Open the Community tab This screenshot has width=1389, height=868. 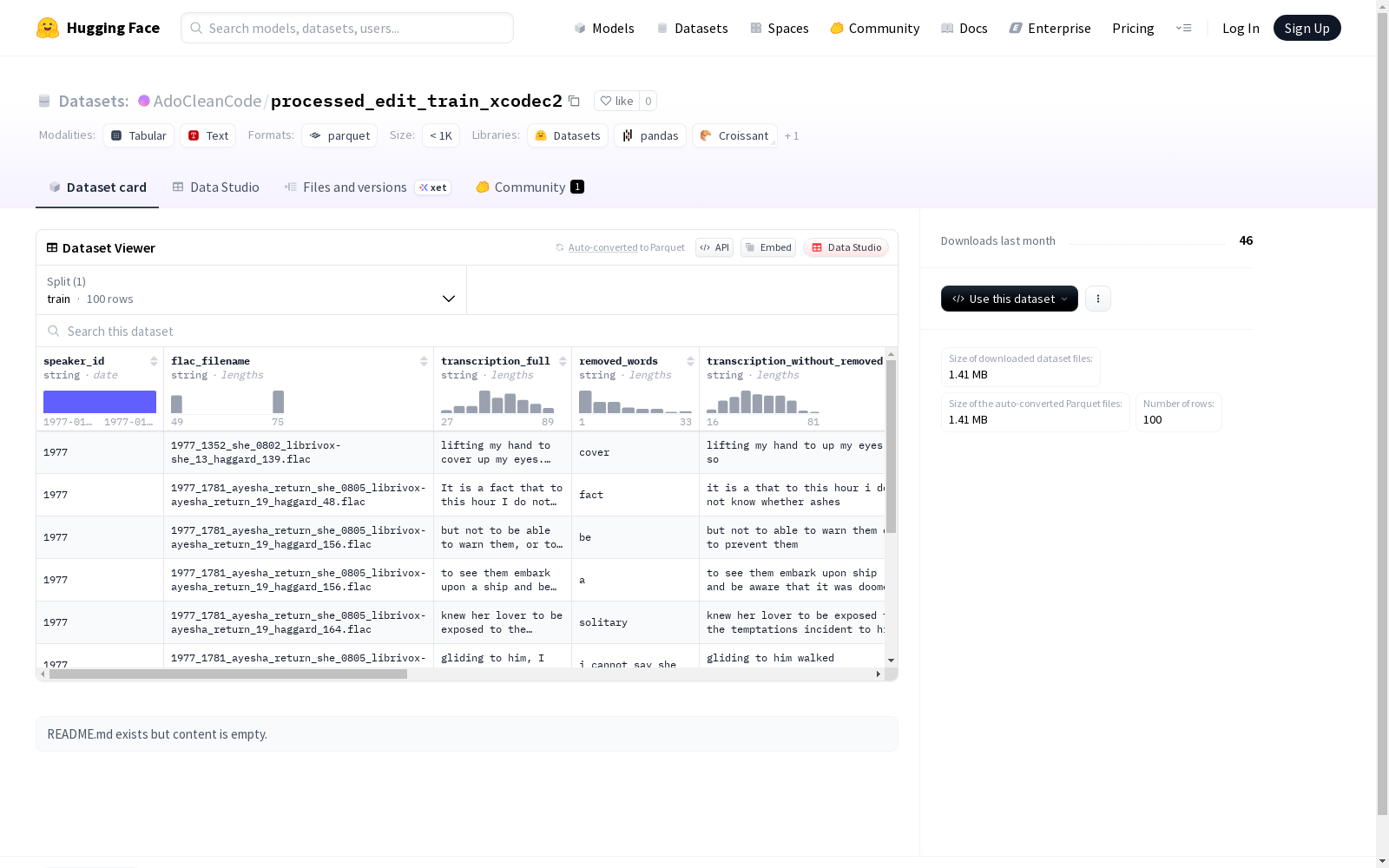click(x=530, y=187)
